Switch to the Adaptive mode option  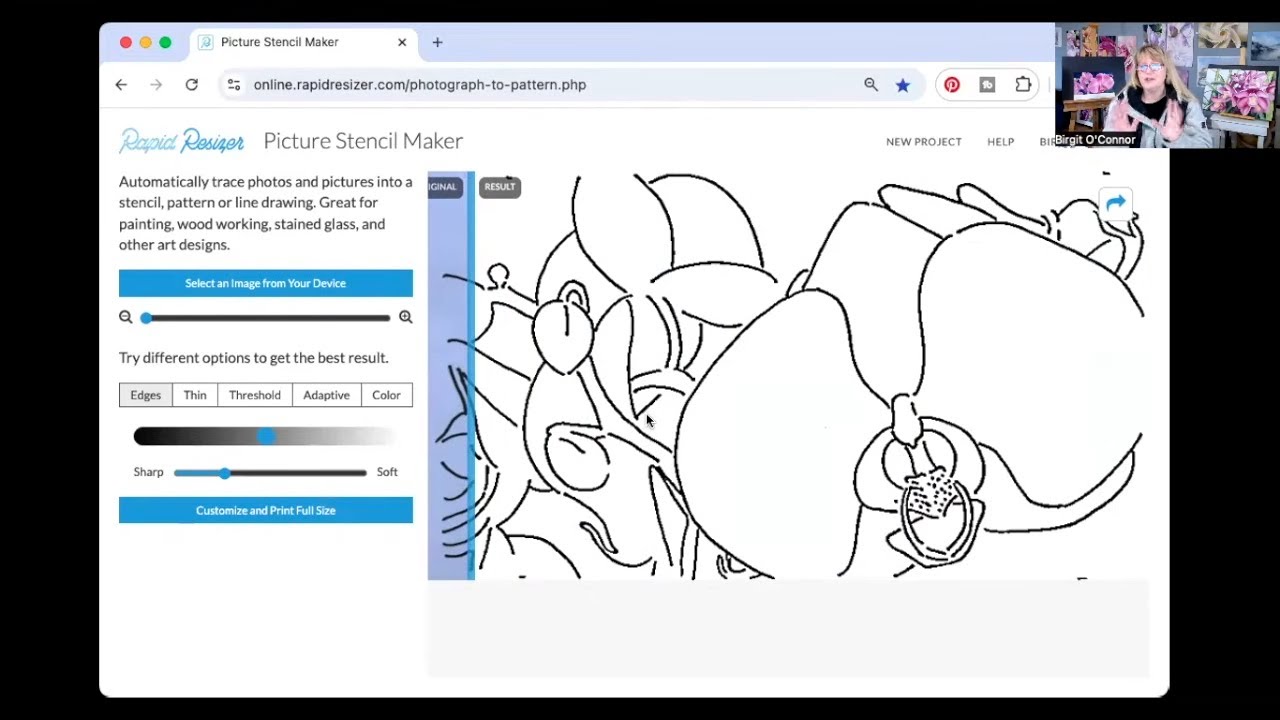pos(326,395)
